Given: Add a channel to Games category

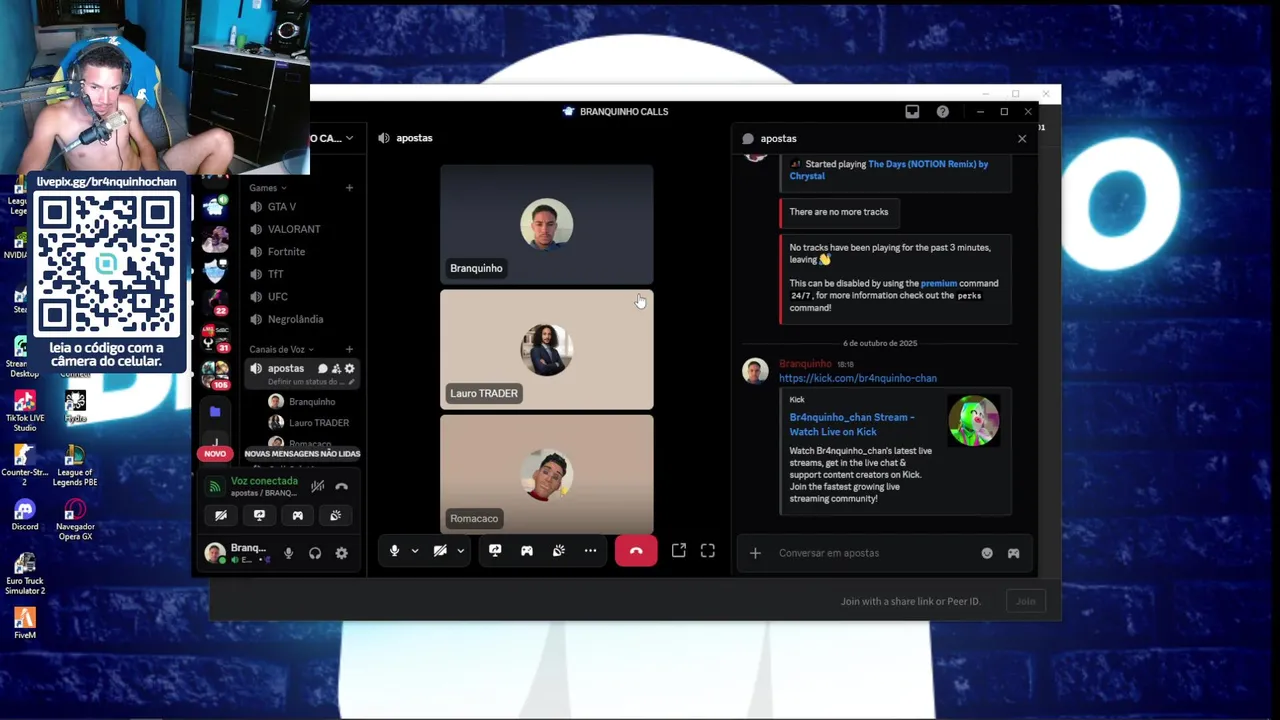Looking at the screenshot, I should [x=349, y=188].
